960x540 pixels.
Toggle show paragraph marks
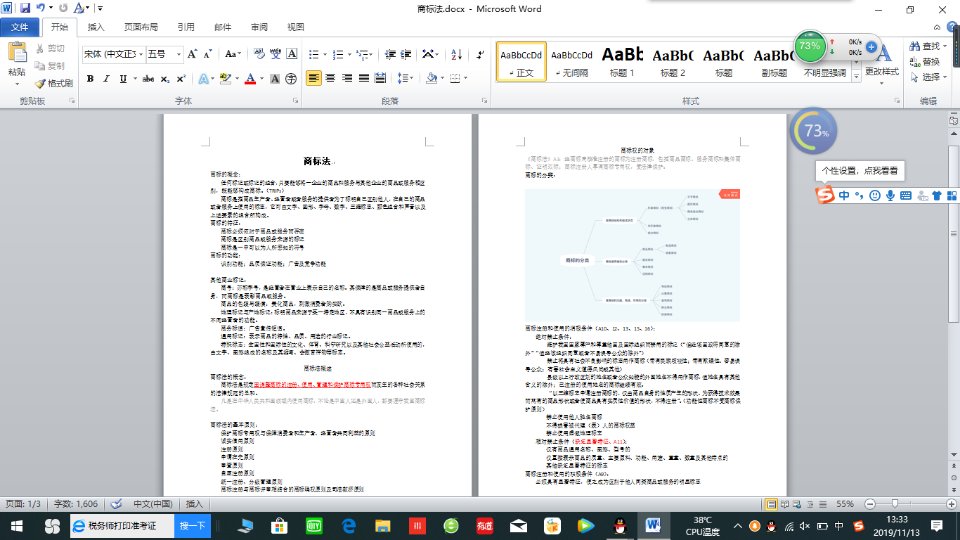click(480, 54)
